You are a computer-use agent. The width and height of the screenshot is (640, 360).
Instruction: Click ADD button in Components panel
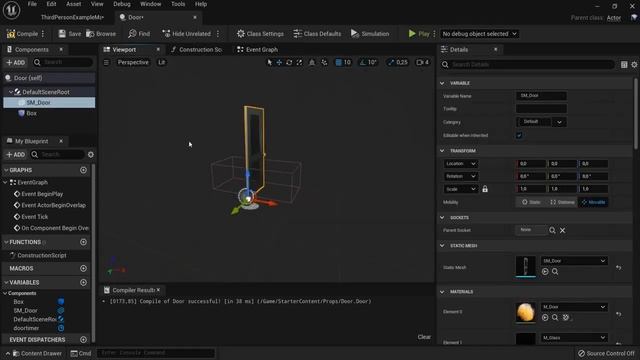16,62
